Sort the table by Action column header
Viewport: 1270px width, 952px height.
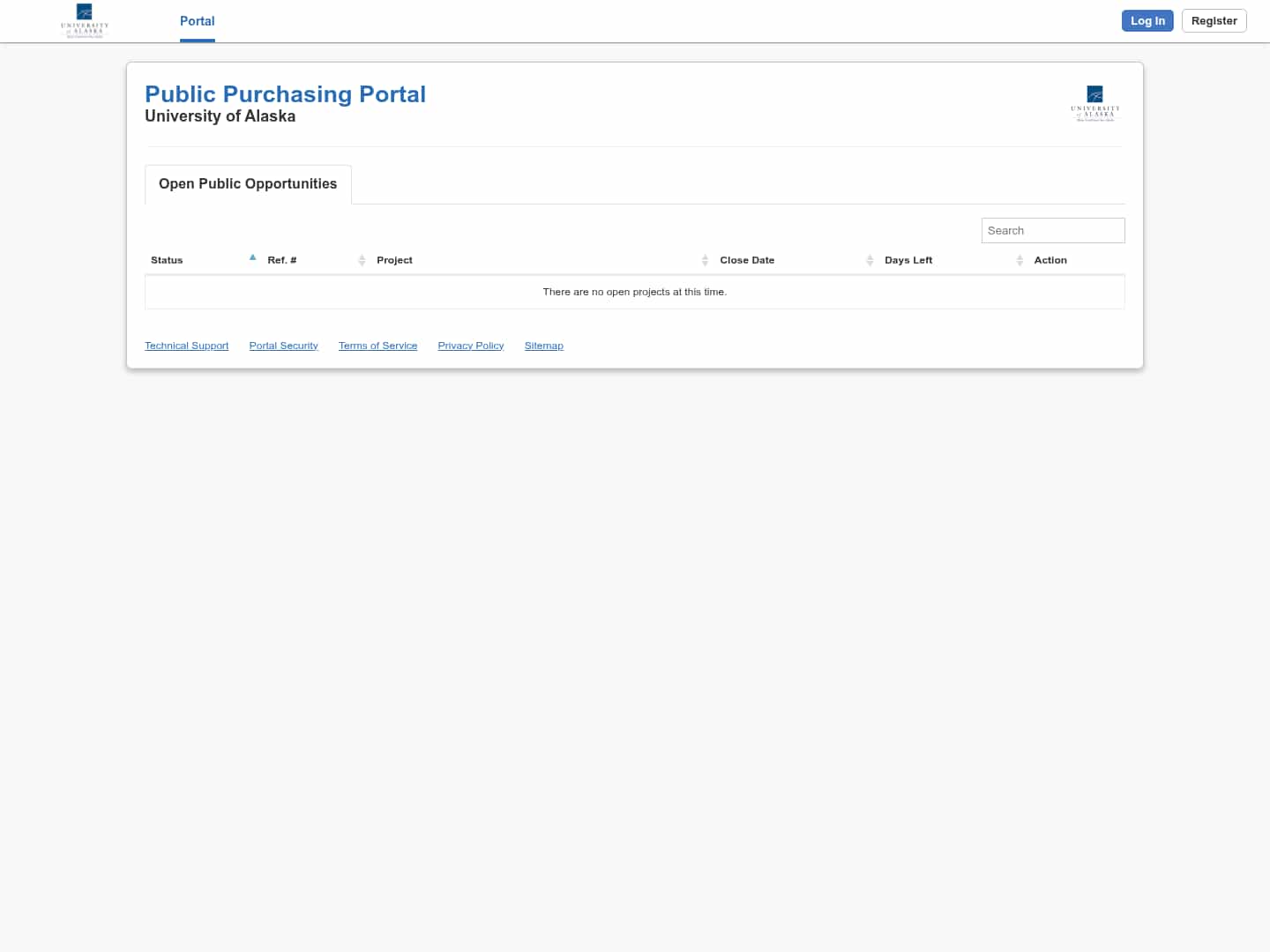coord(1050,260)
